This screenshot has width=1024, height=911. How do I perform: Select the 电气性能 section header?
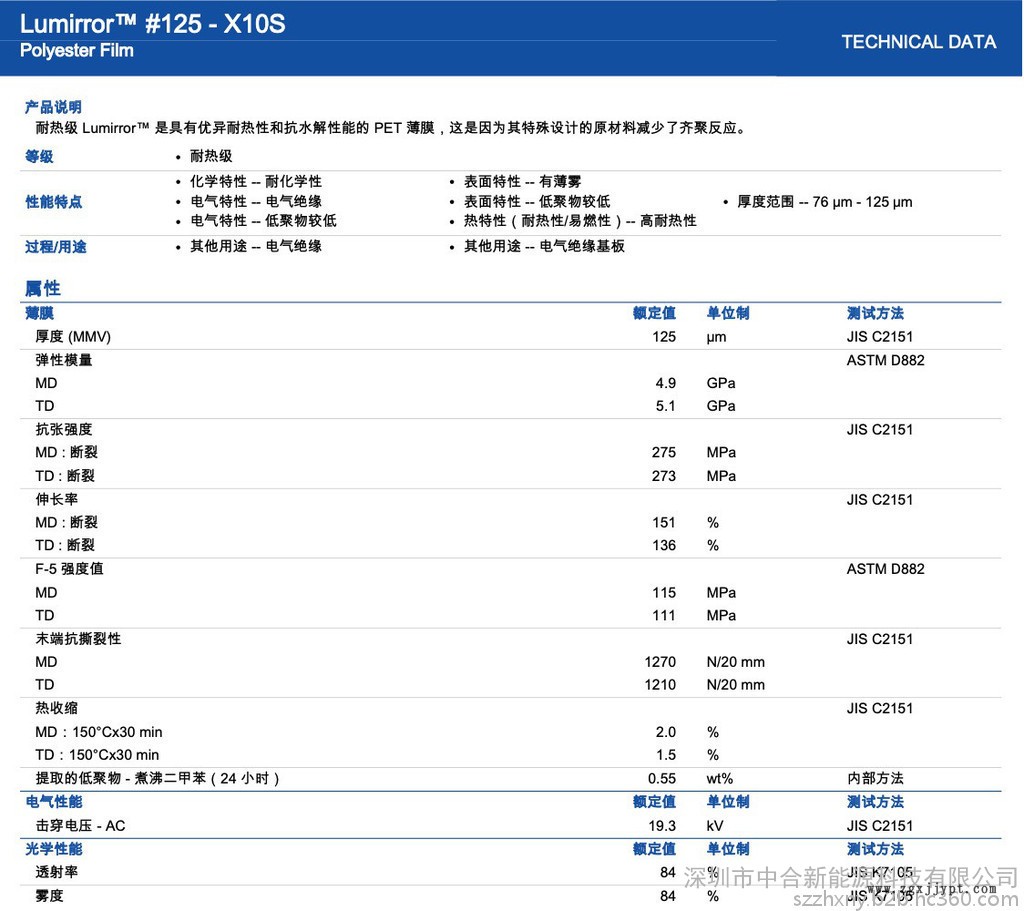(x=53, y=802)
